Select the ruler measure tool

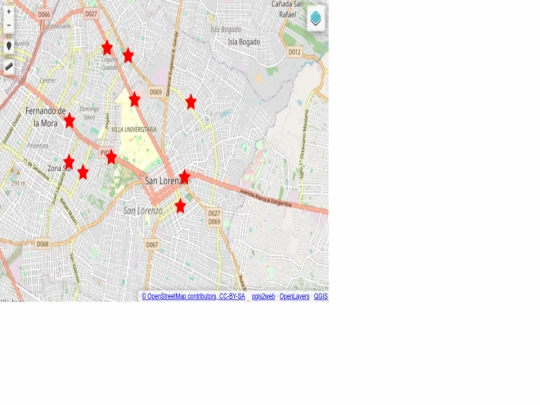pyautogui.click(x=9, y=67)
